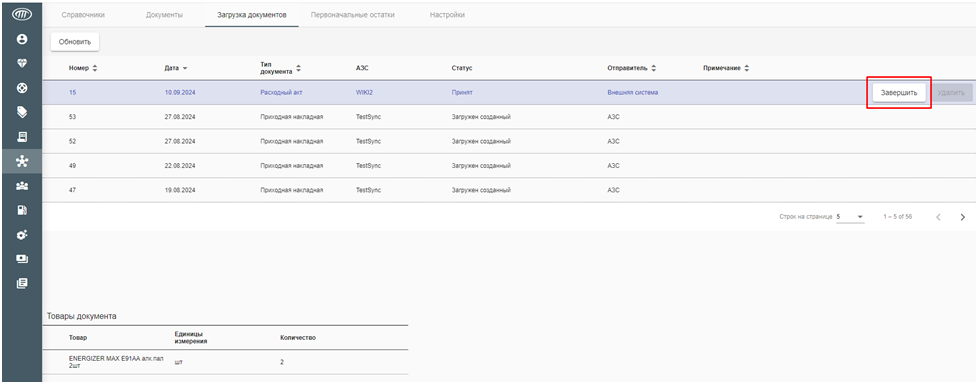Open the fuel station sidebar section
The height and width of the screenshot is (384, 978).
[x=22, y=210]
